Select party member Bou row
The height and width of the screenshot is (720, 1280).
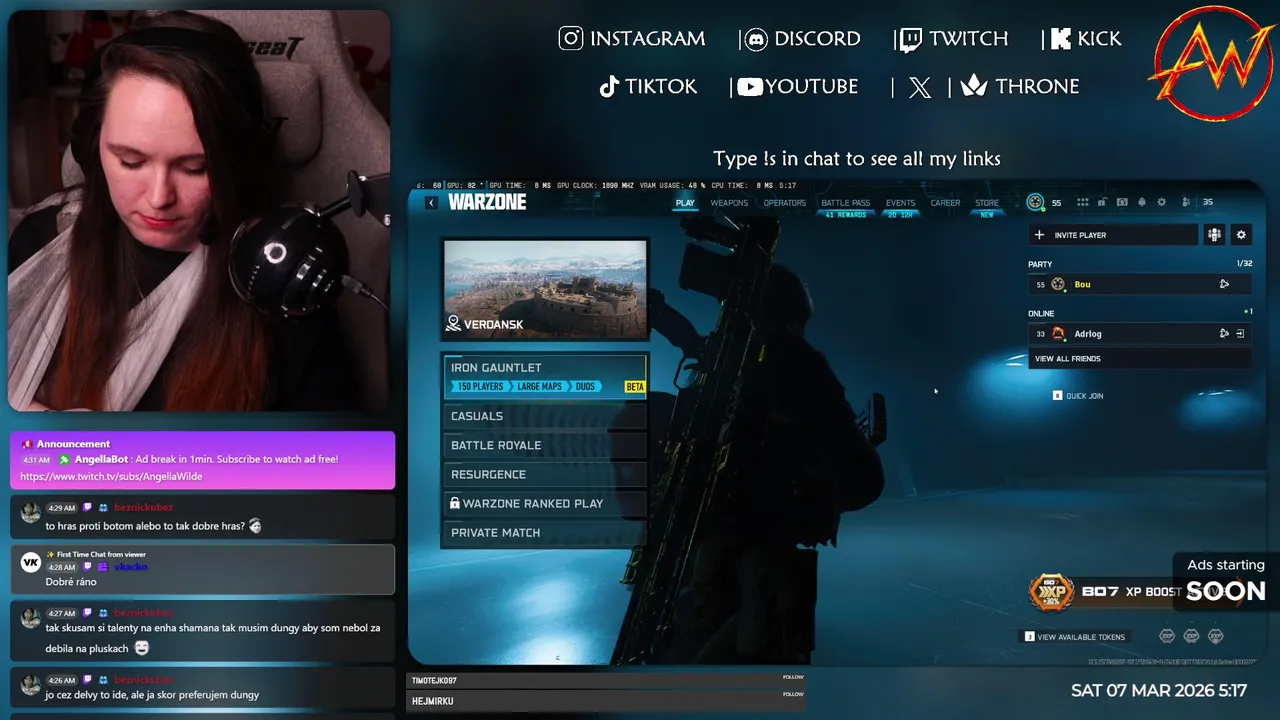1140,284
